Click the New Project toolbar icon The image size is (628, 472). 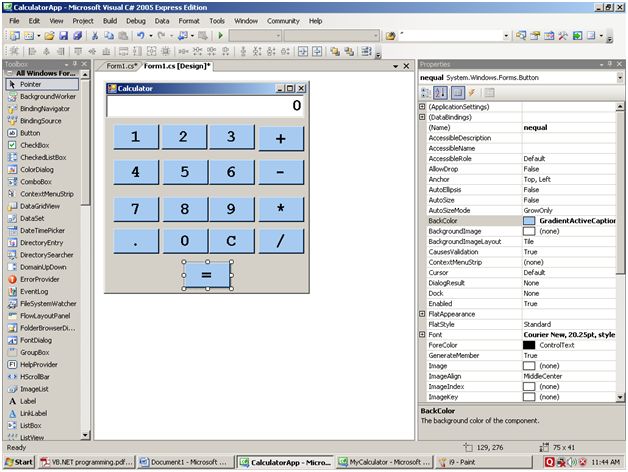point(15,36)
